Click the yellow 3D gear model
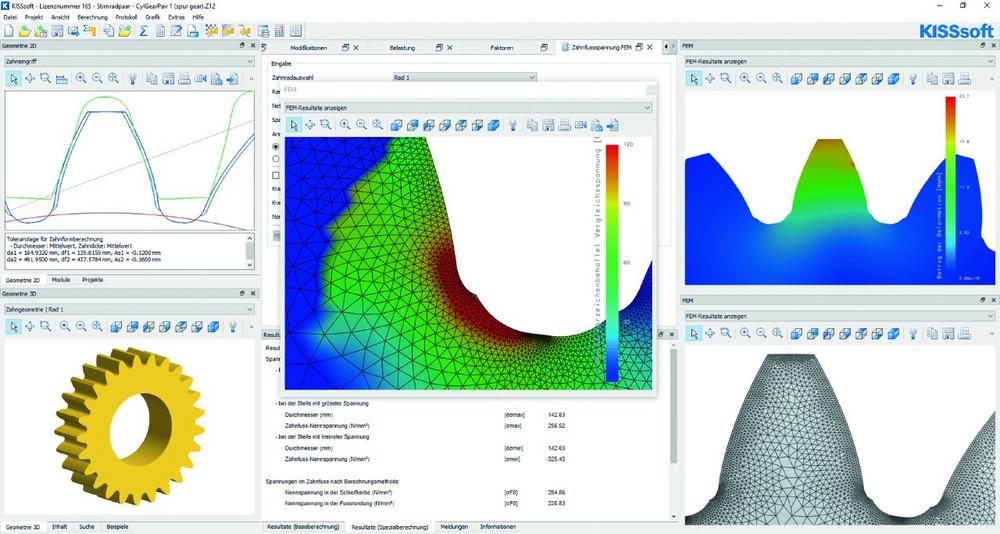 point(130,424)
